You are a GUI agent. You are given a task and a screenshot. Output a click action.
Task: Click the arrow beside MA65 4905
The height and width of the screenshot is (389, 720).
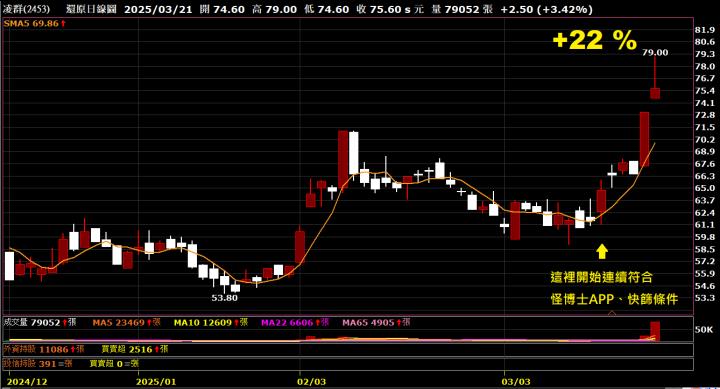[x=399, y=323]
